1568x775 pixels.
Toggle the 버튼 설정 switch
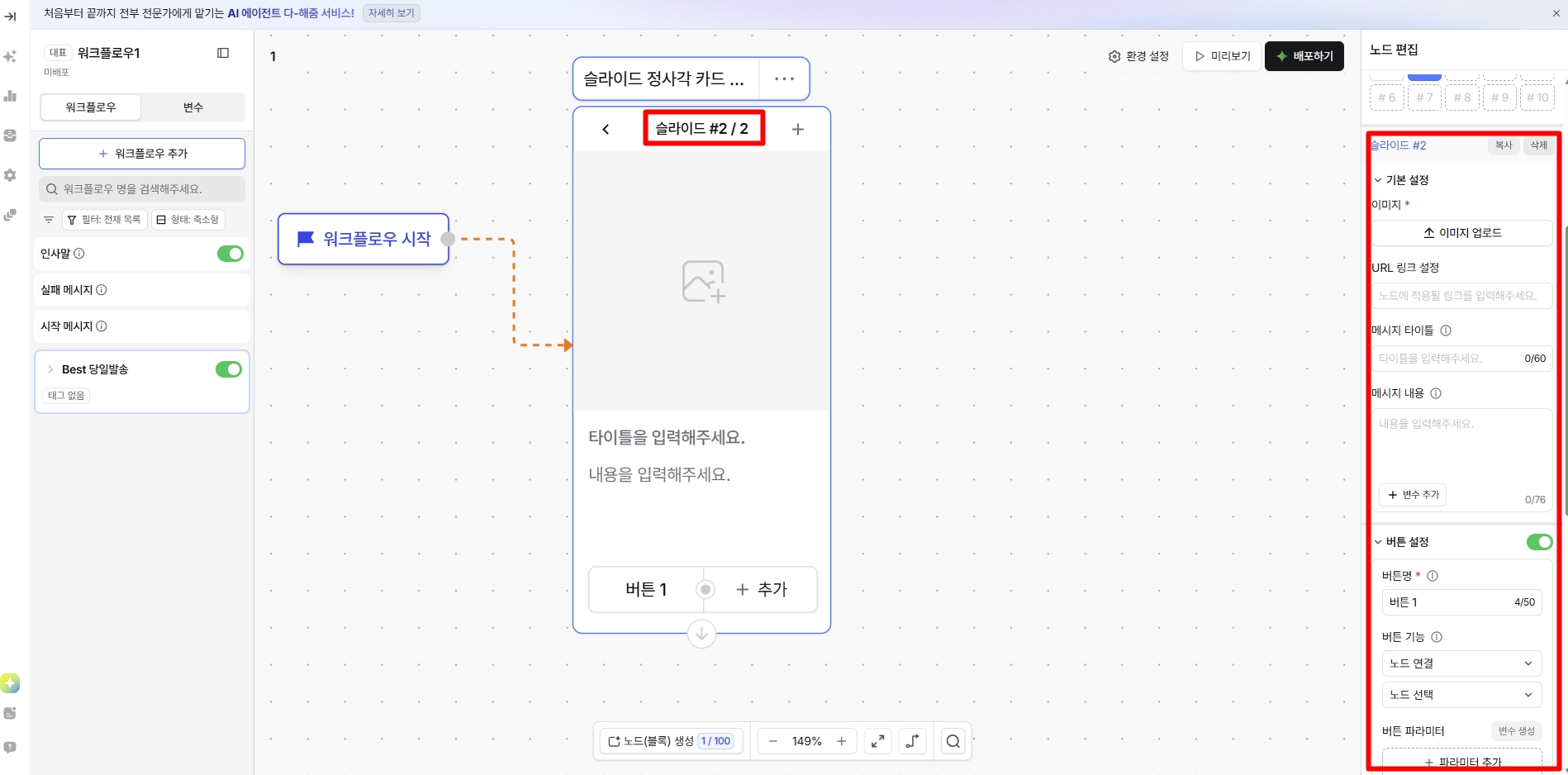pos(1540,542)
